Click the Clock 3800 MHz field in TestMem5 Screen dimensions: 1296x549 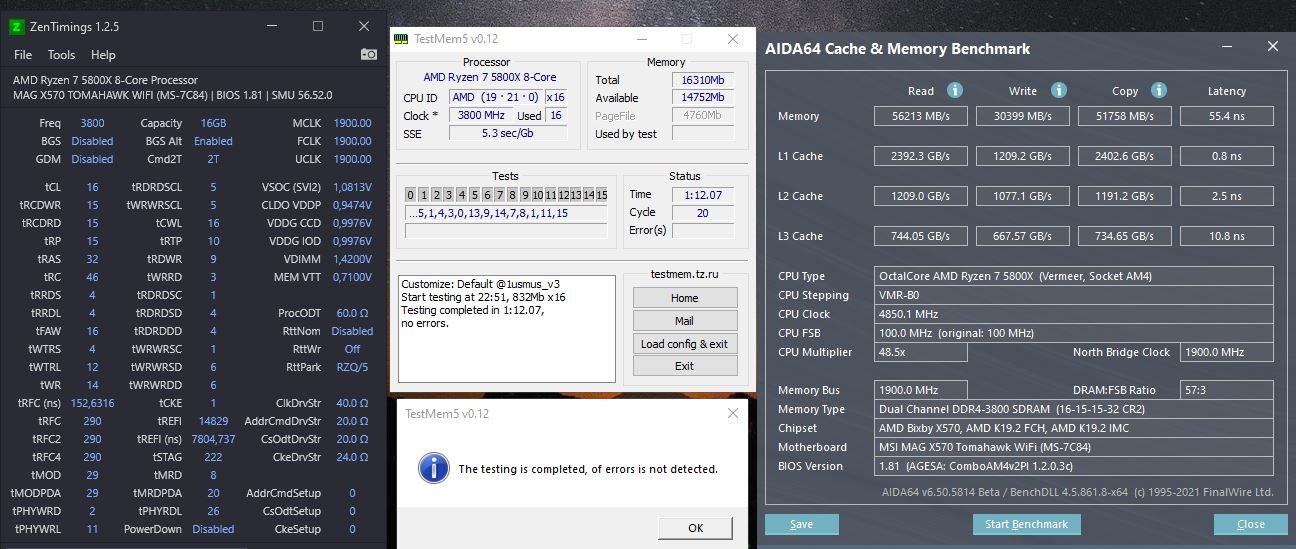pos(479,115)
